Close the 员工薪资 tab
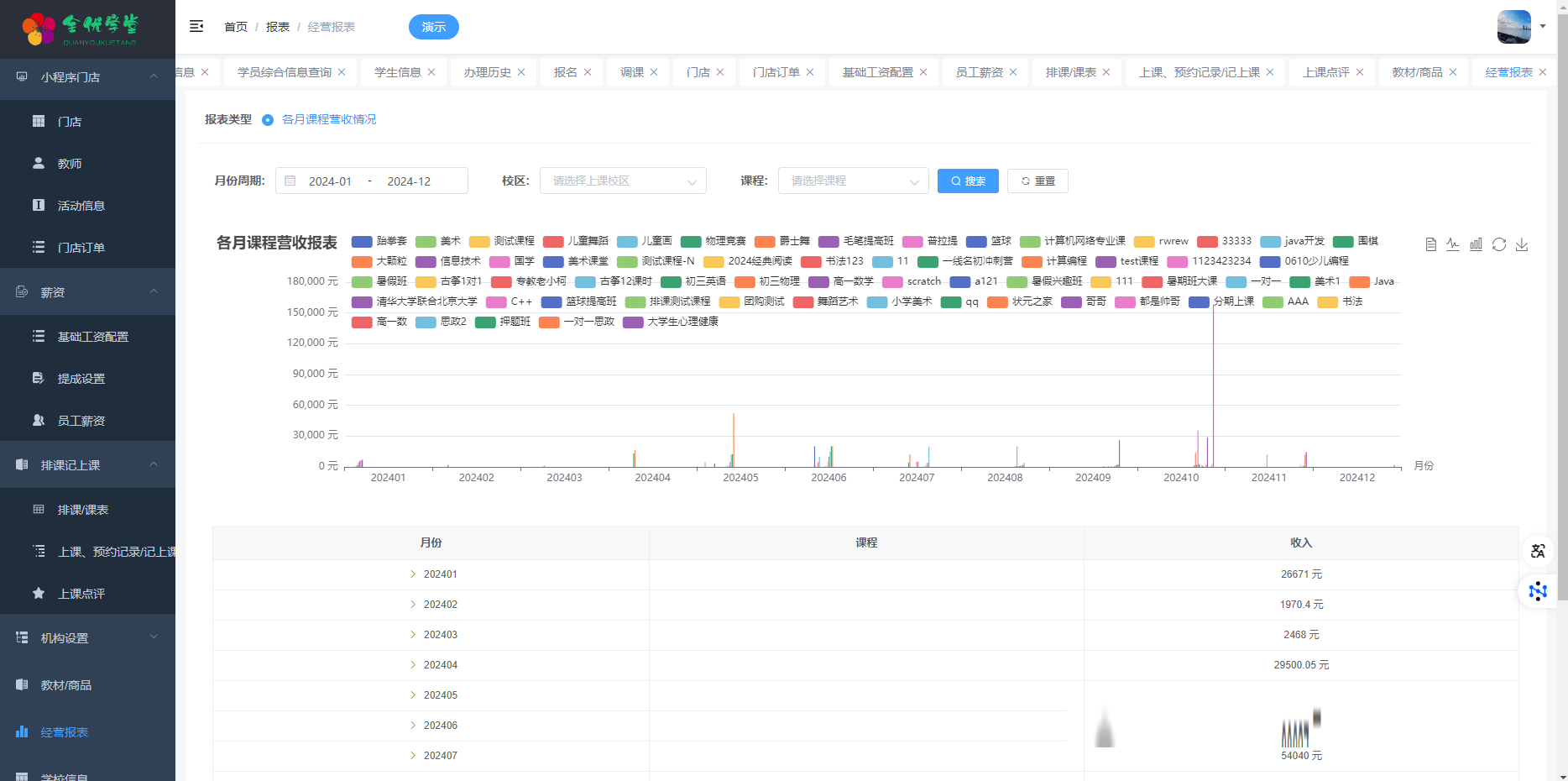 [x=1013, y=72]
